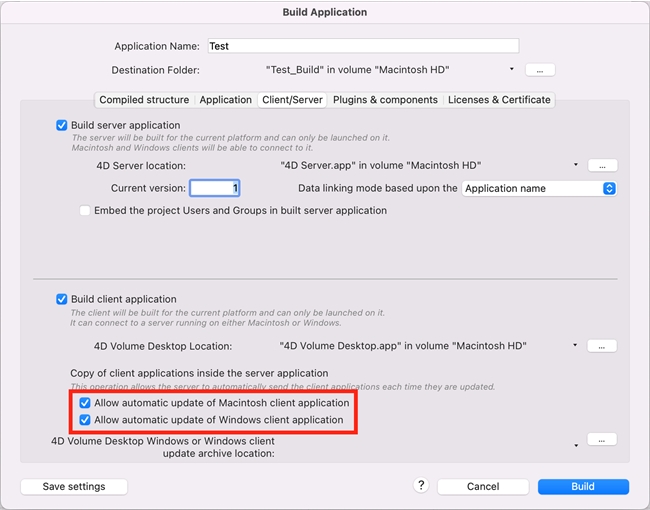Click the help question mark icon
Viewport: 650px width, 510px height.
pyautogui.click(x=422, y=486)
